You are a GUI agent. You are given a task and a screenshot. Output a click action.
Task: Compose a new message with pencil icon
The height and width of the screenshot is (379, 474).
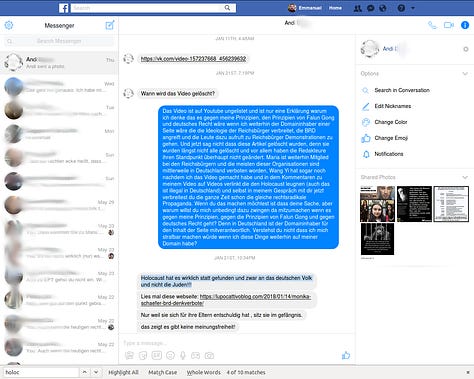point(110,25)
